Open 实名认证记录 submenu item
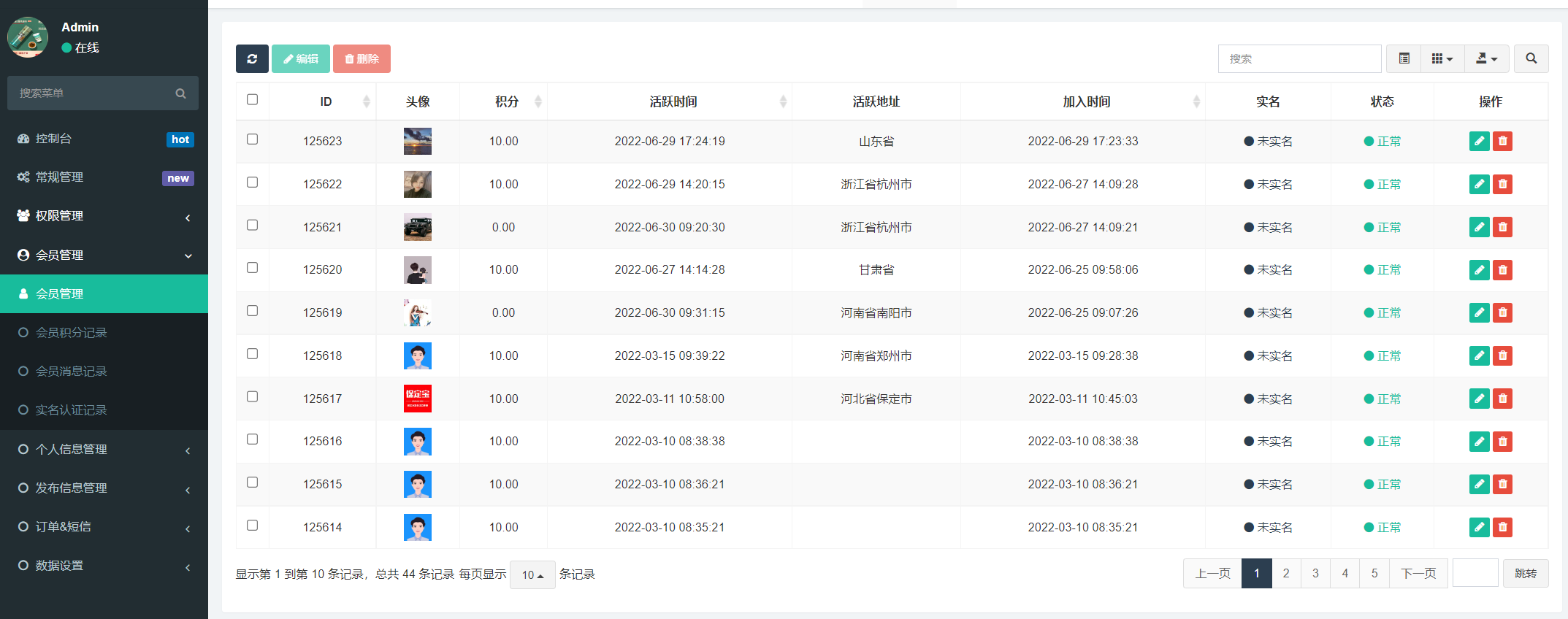This screenshot has height=619, width=1568. (x=104, y=410)
